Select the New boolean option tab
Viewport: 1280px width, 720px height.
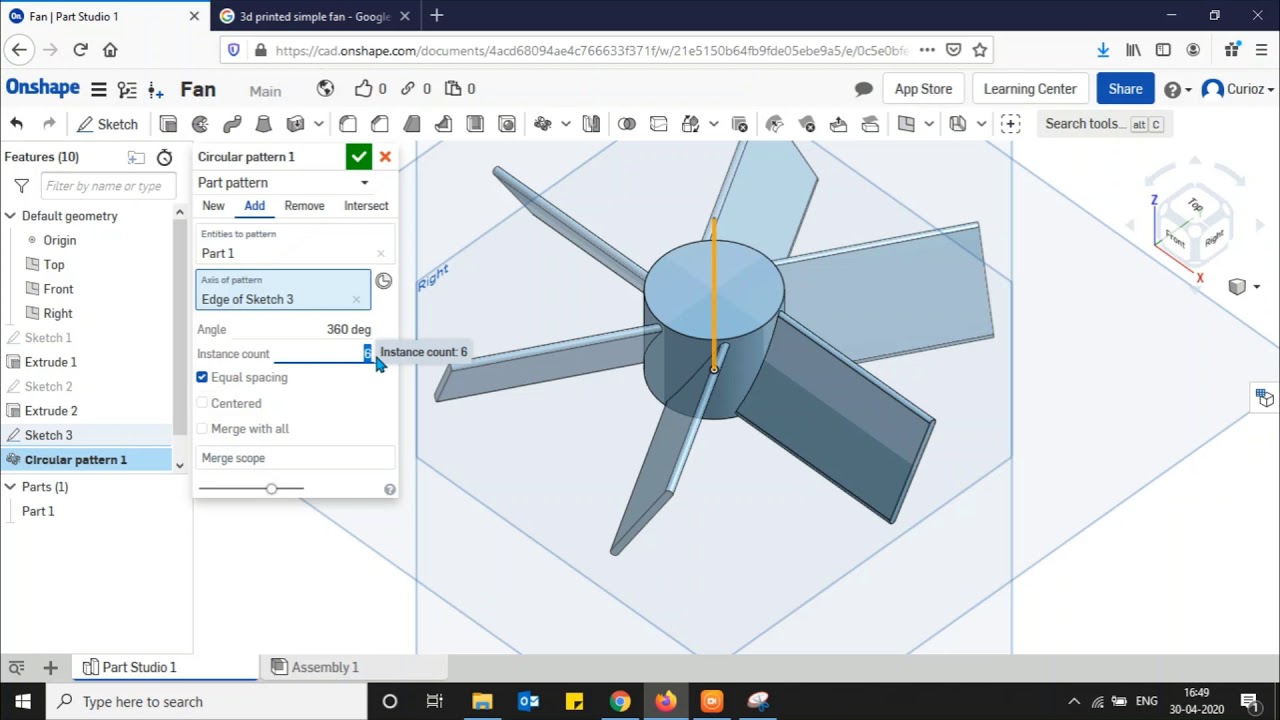pos(213,206)
